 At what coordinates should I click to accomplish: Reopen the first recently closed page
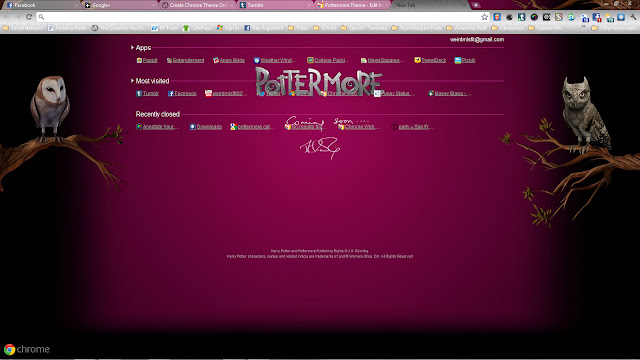(157, 127)
